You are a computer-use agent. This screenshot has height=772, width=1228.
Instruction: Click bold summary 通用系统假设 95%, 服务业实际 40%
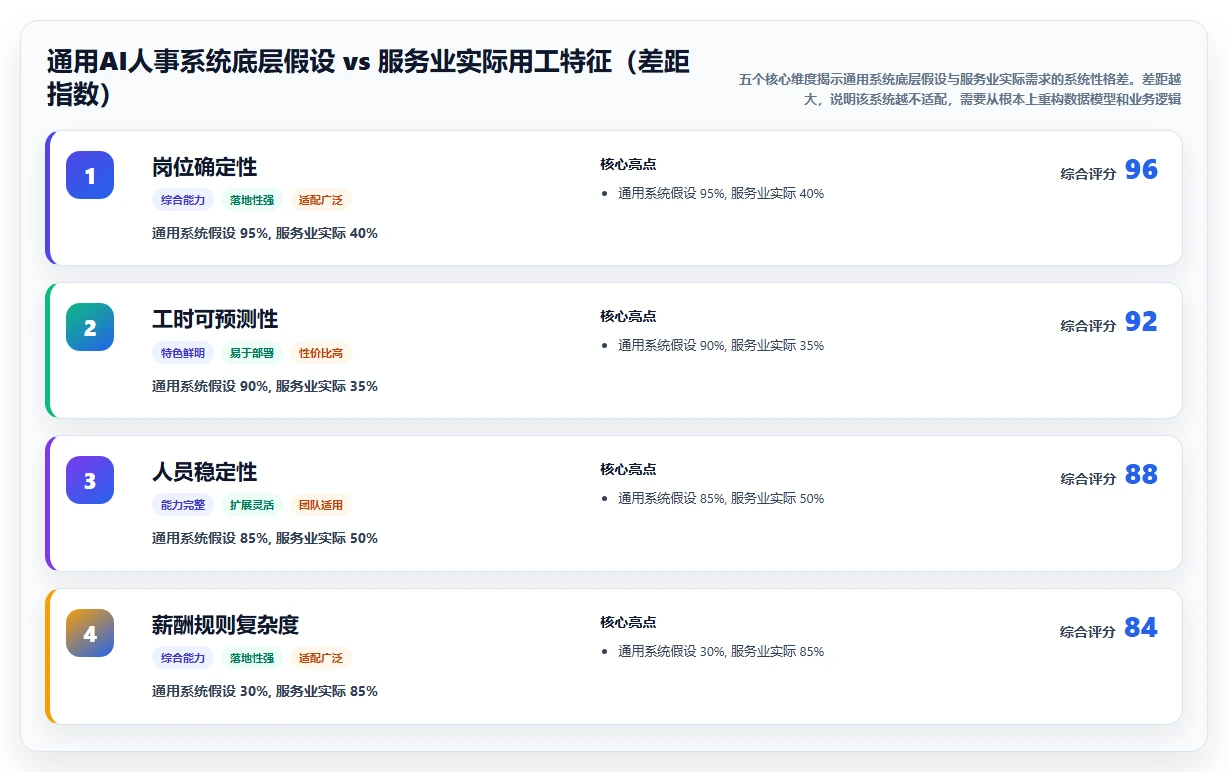pos(265,233)
